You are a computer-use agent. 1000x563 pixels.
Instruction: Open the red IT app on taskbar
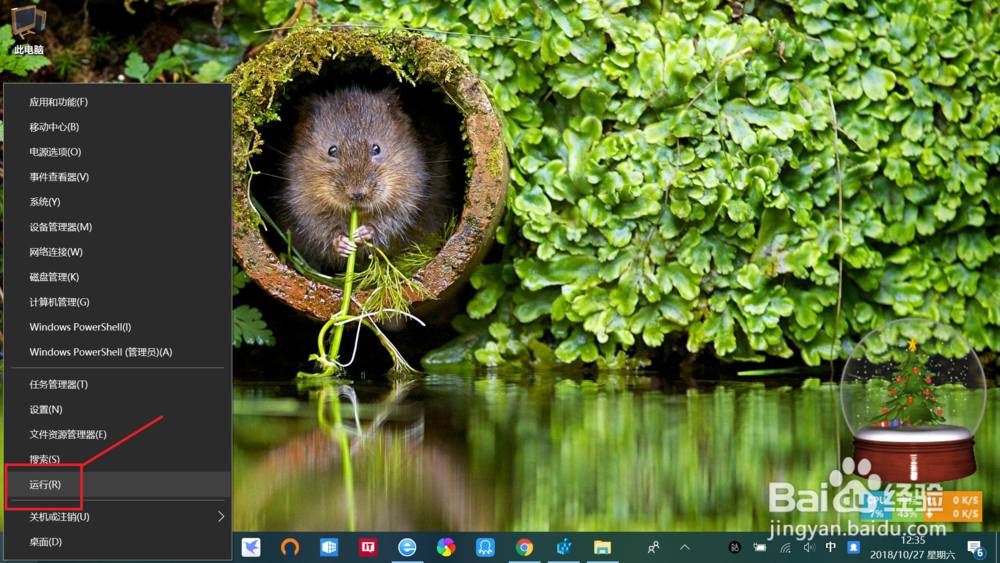point(368,547)
